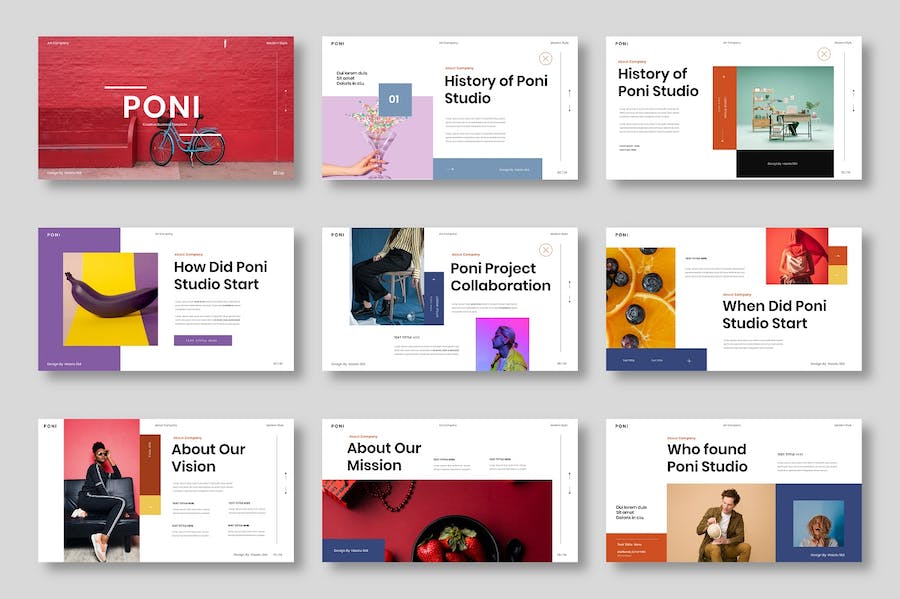Click the blue 01 number badge
Viewport: 900px width, 599px height.
[394, 99]
